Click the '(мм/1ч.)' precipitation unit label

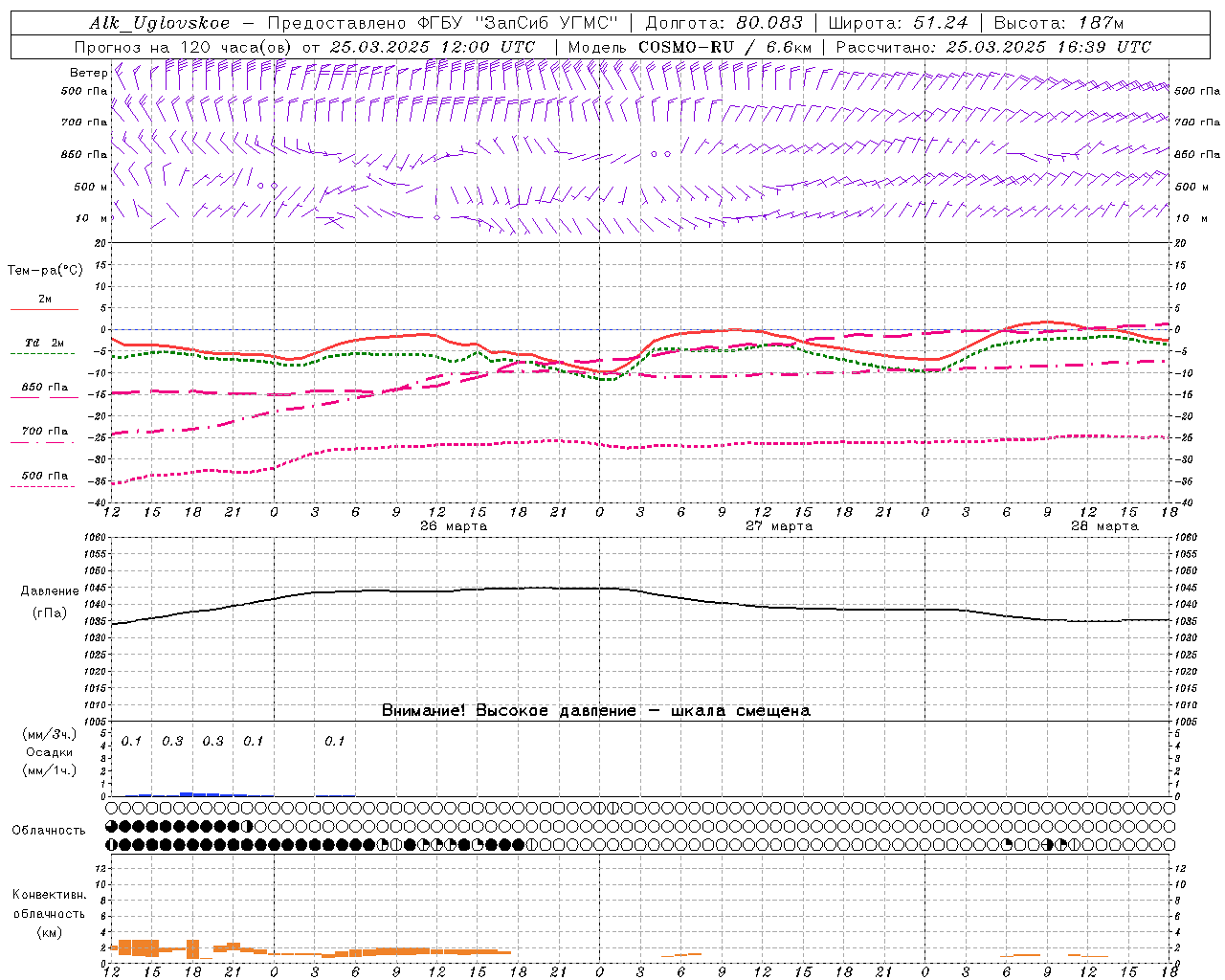pyautogui.click(x=49, y=770)
